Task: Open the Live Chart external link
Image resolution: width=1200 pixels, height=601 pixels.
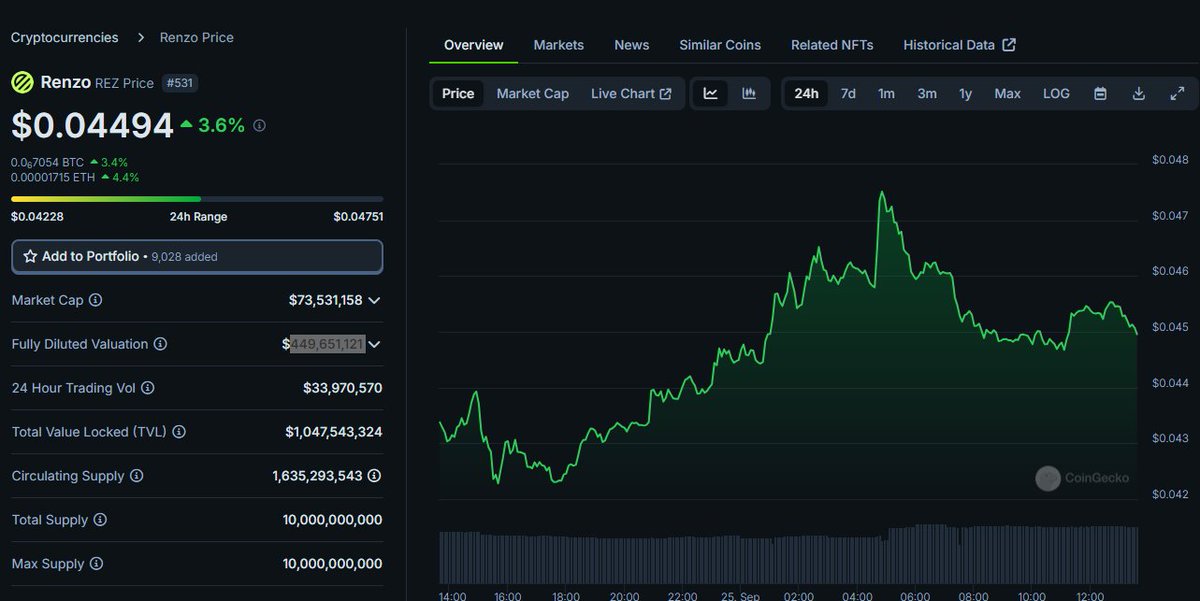Action: (631, 93)
